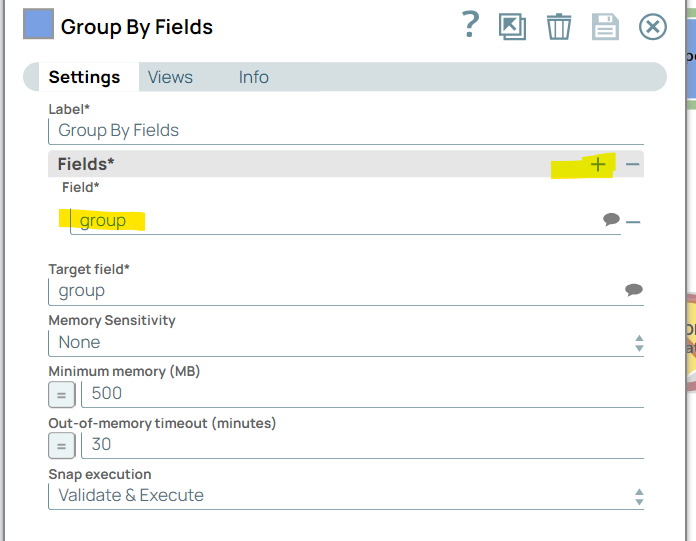Open suggestion bubble for Target field
696x541 pixels.
click(x=633, y=290)
